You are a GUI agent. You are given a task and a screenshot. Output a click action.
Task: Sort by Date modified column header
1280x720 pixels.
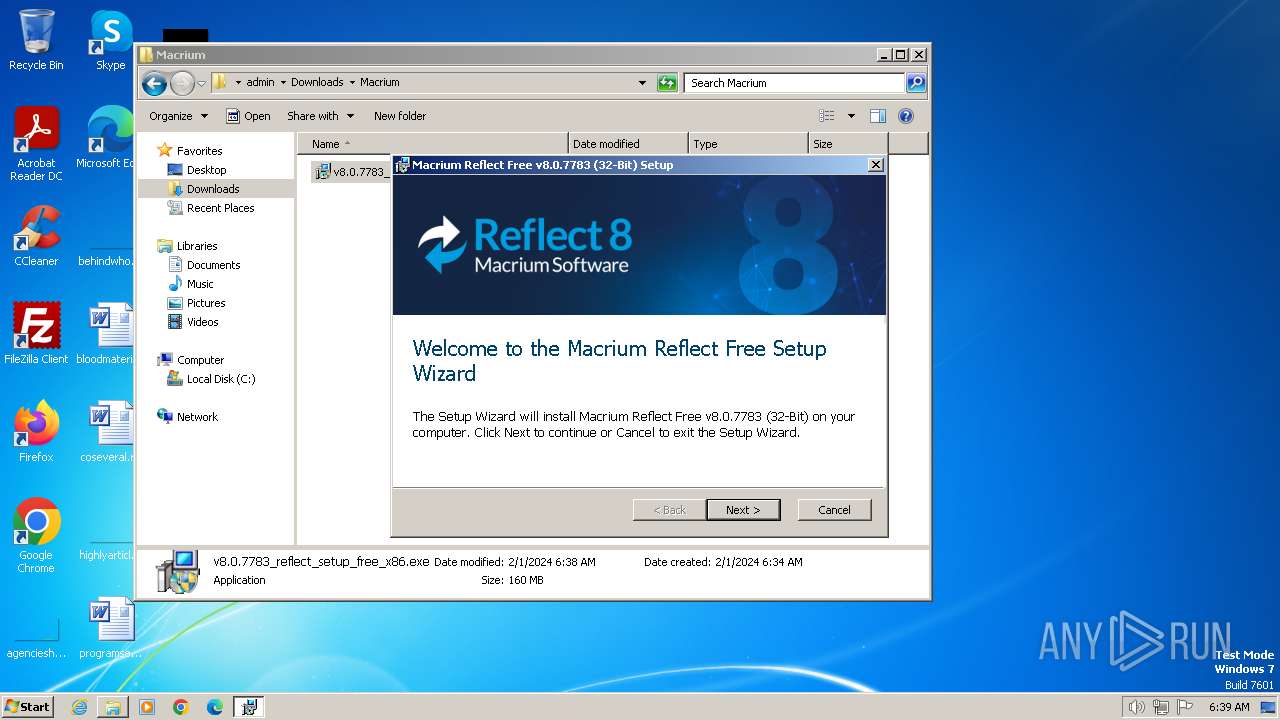[628, 144]
